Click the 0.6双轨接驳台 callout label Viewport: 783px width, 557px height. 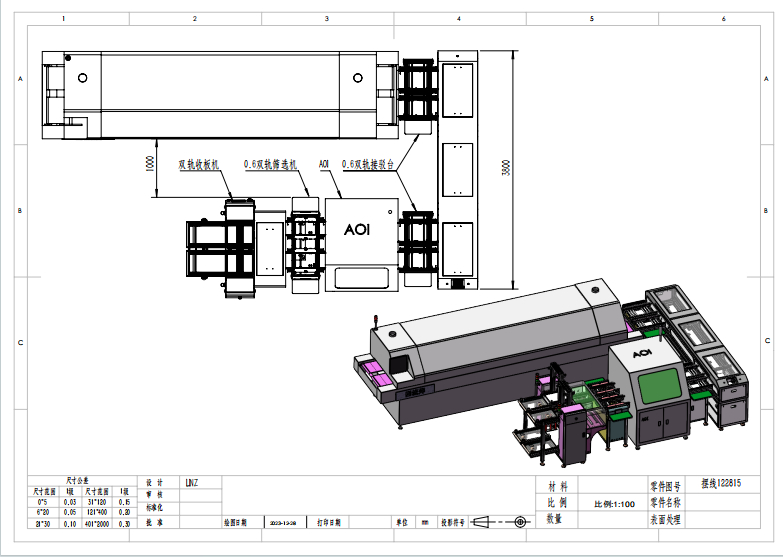click(x=370, y=163)
